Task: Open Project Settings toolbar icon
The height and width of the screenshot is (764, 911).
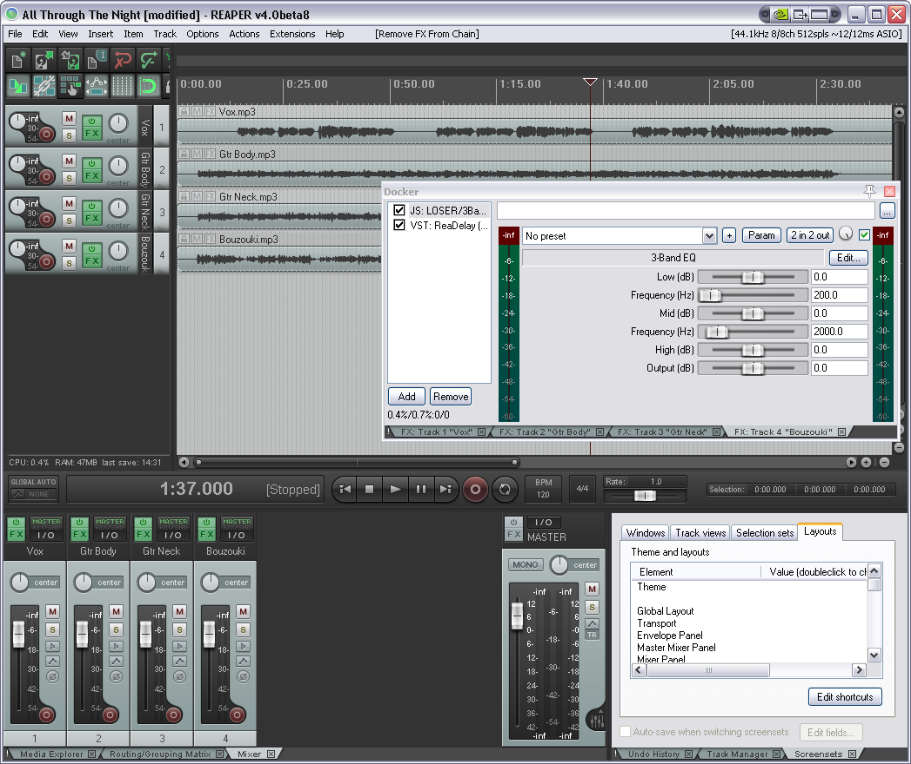Action: point(96,60)
